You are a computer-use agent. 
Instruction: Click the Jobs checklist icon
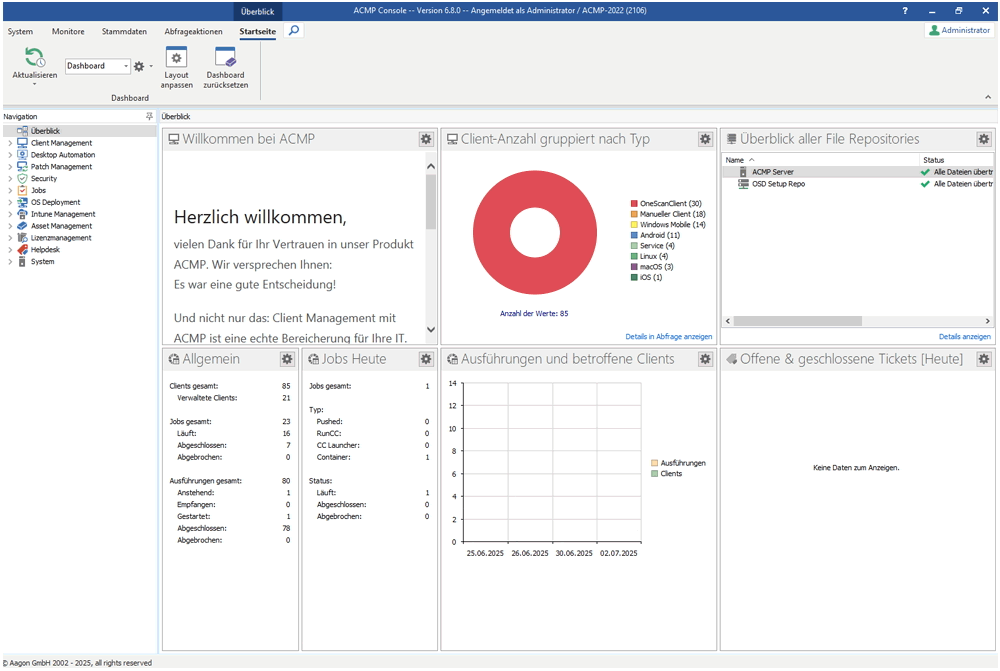(22, 190)
